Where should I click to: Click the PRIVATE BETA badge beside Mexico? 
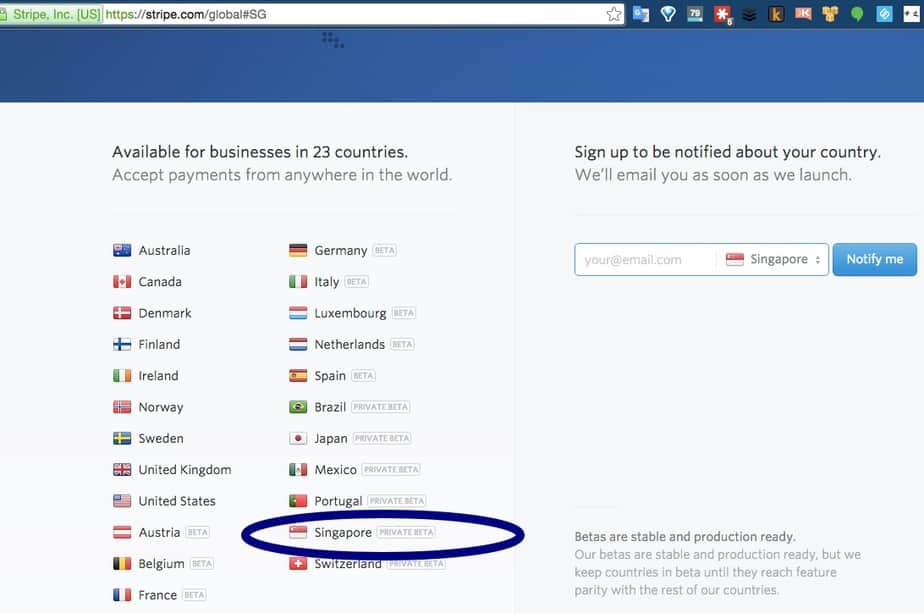[391, 469]
